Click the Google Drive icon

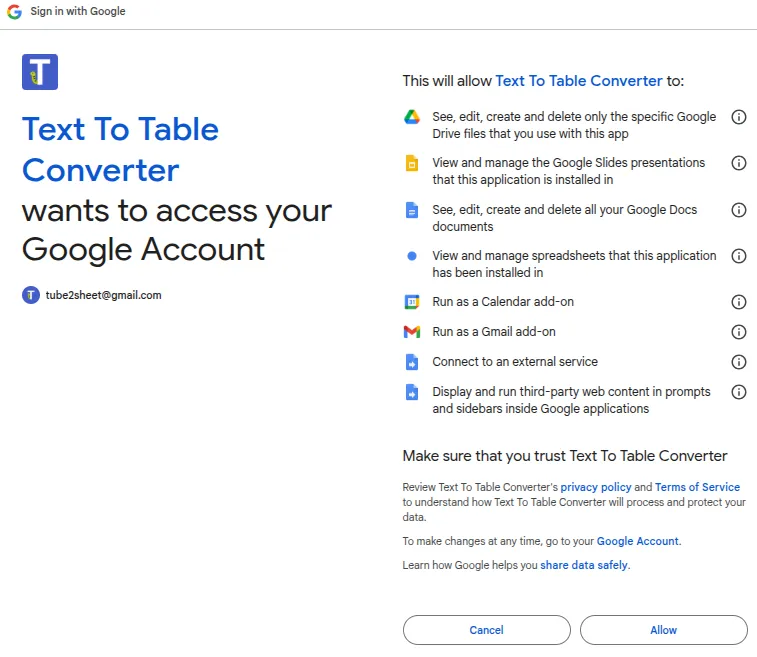[411, 117]
